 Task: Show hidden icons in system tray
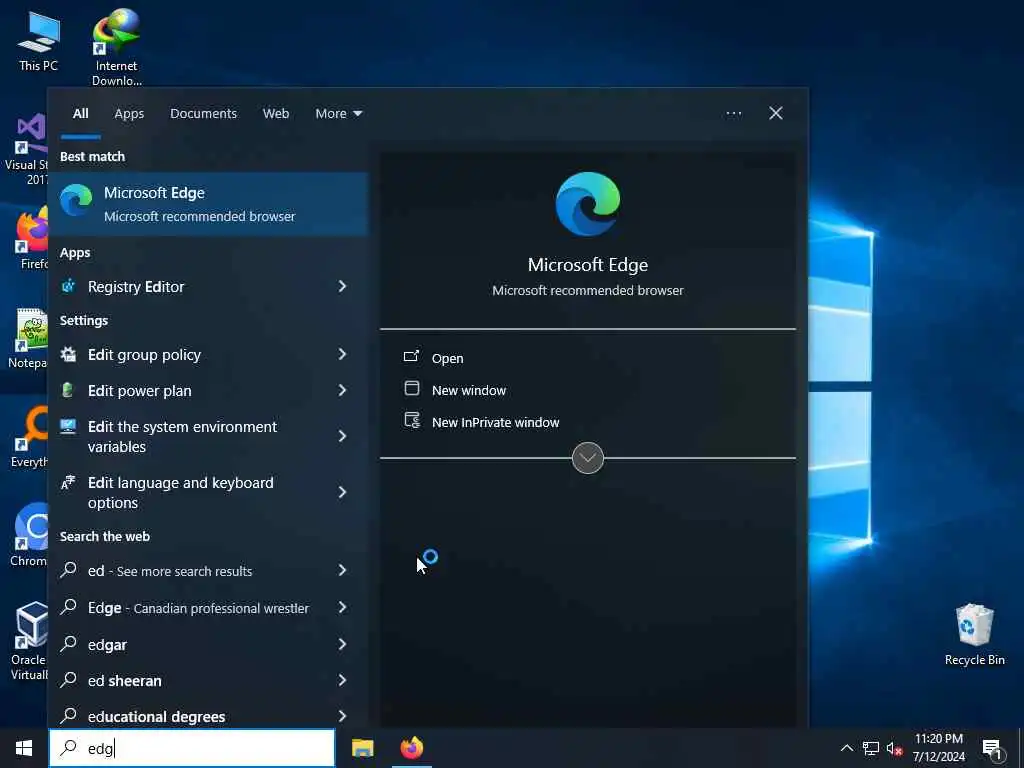(846, 748)
